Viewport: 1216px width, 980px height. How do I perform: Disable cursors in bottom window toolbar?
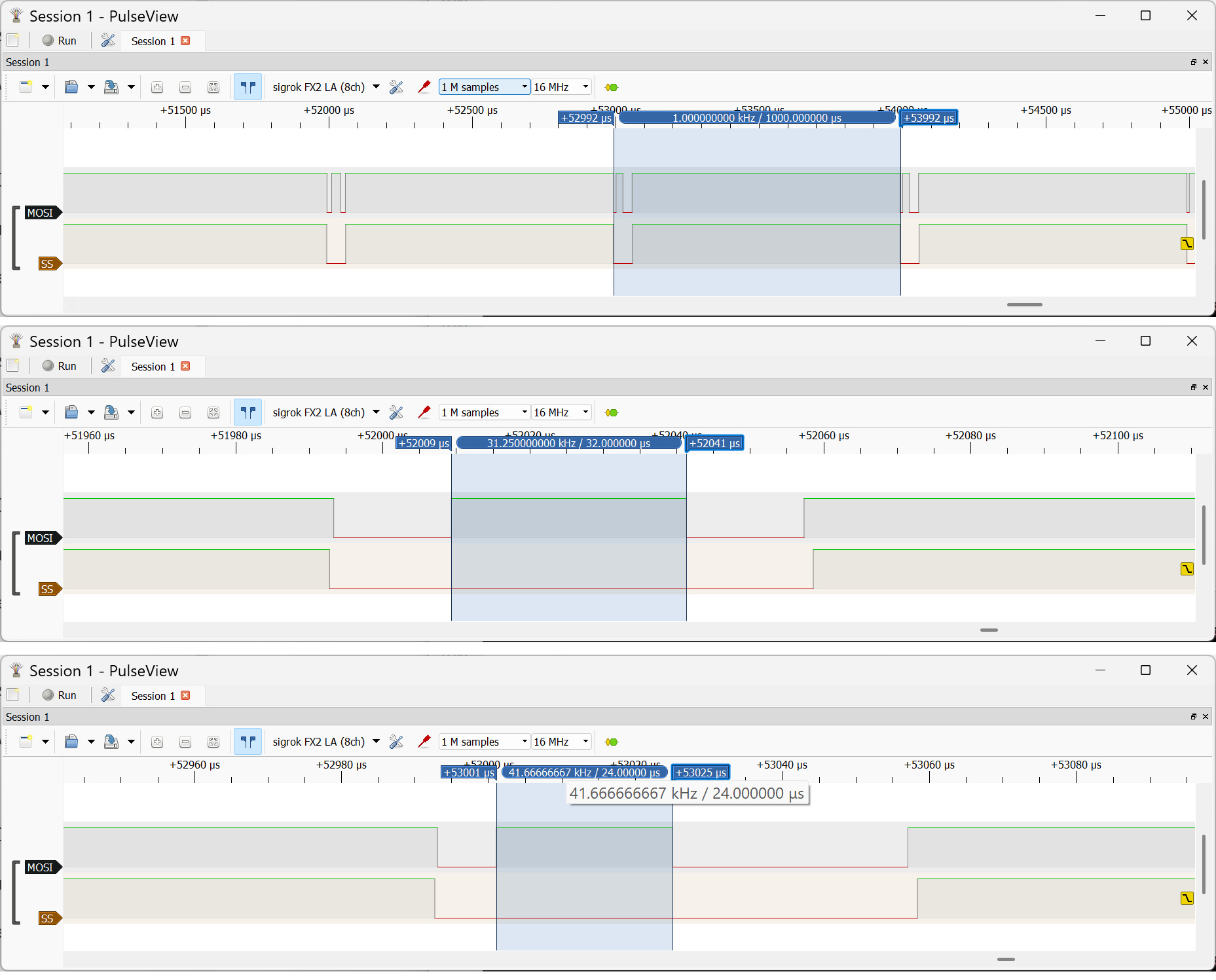click(248, 742)
